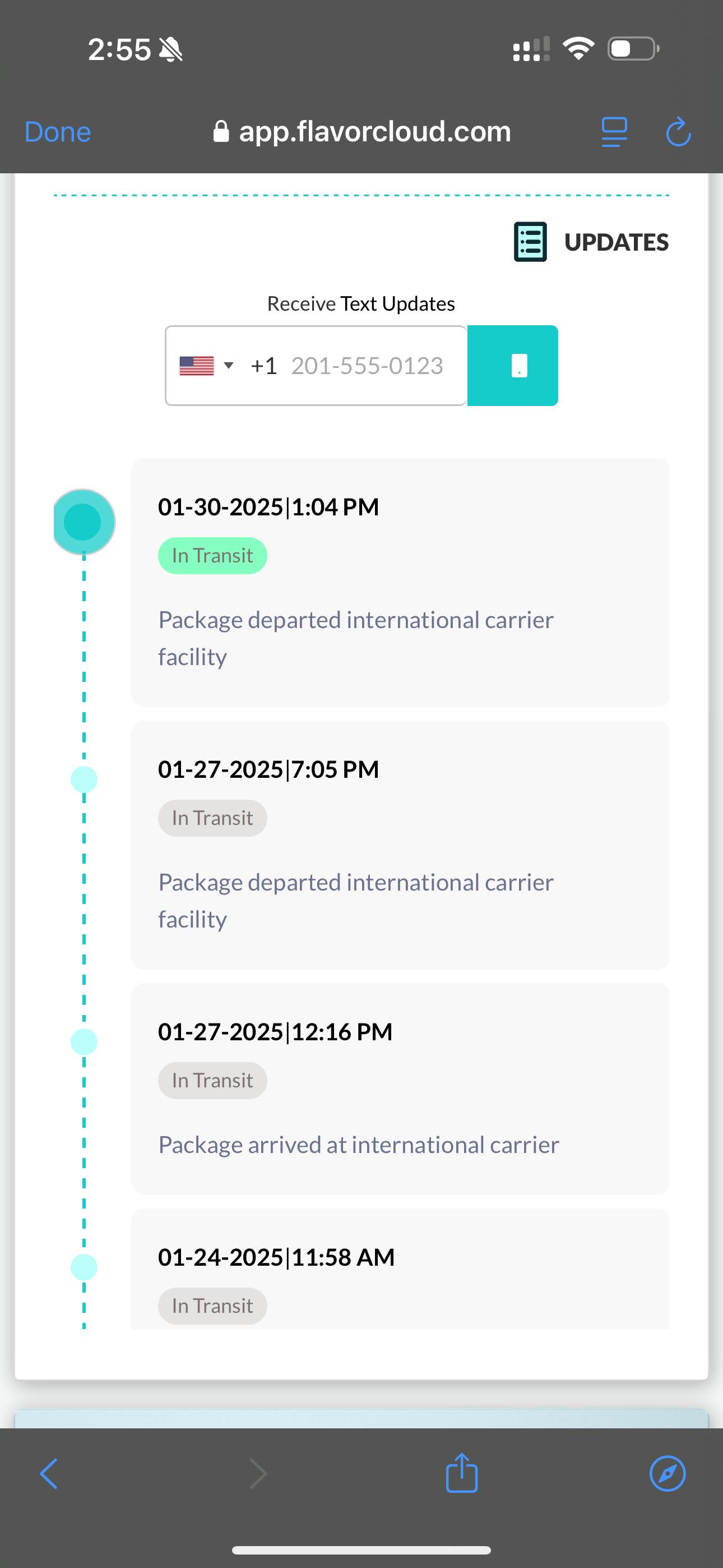Viewport: 723px width, 1568px height.
Task: Enter phone number in text updates field
Action: (x=367, y=366)
